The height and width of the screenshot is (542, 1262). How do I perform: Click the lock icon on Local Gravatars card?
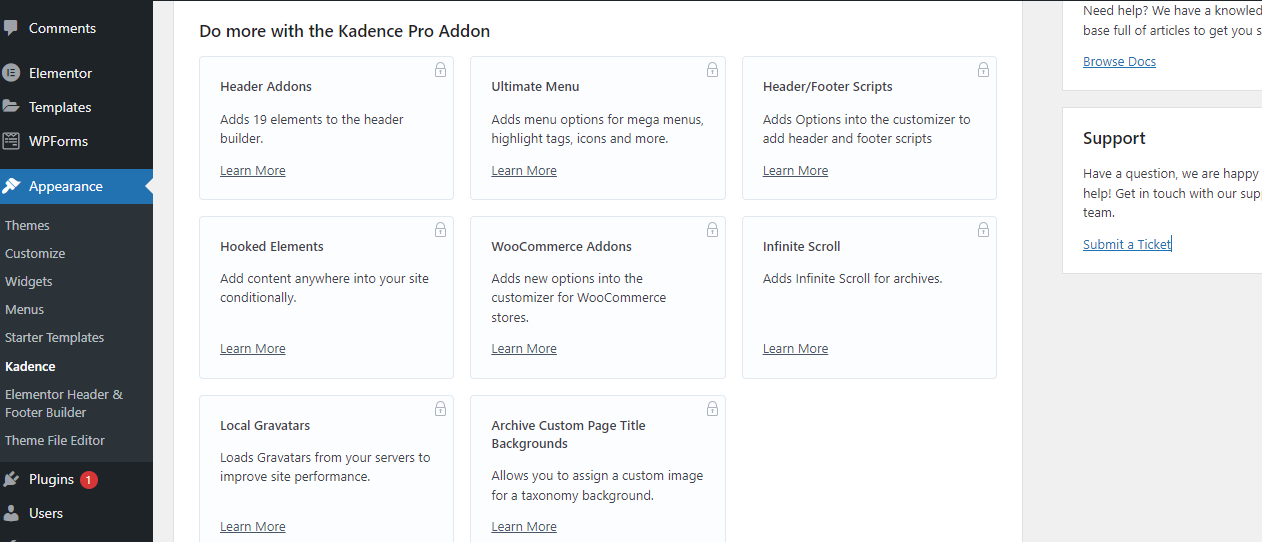coord(440,409)
